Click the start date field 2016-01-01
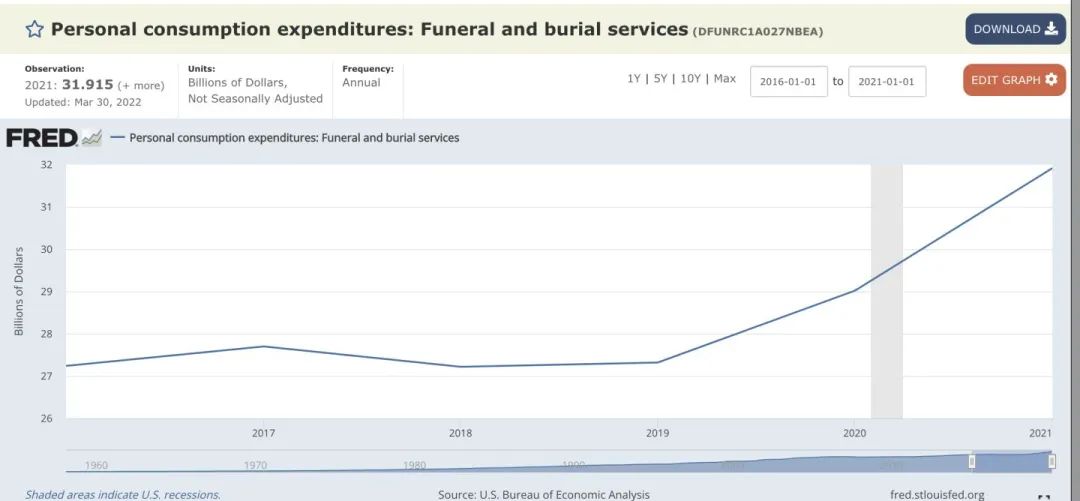The width and height of the screenshot is (1080, 501). [788, 82]
